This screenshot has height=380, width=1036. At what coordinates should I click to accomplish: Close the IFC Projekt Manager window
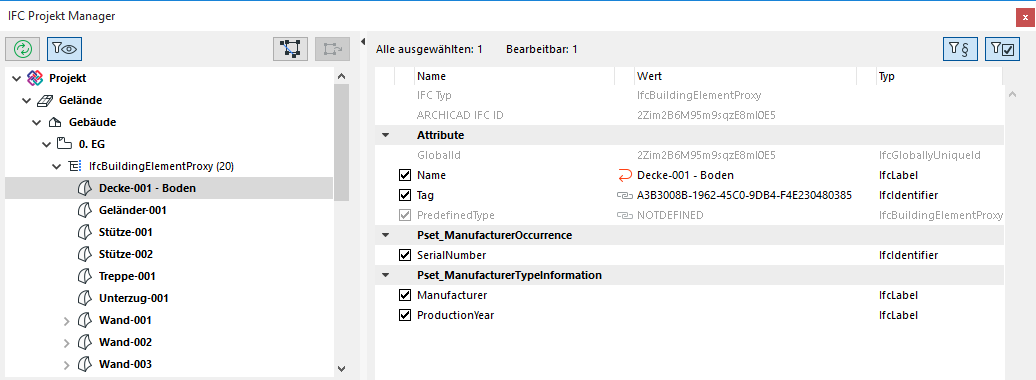click(x=1025, y=17)
